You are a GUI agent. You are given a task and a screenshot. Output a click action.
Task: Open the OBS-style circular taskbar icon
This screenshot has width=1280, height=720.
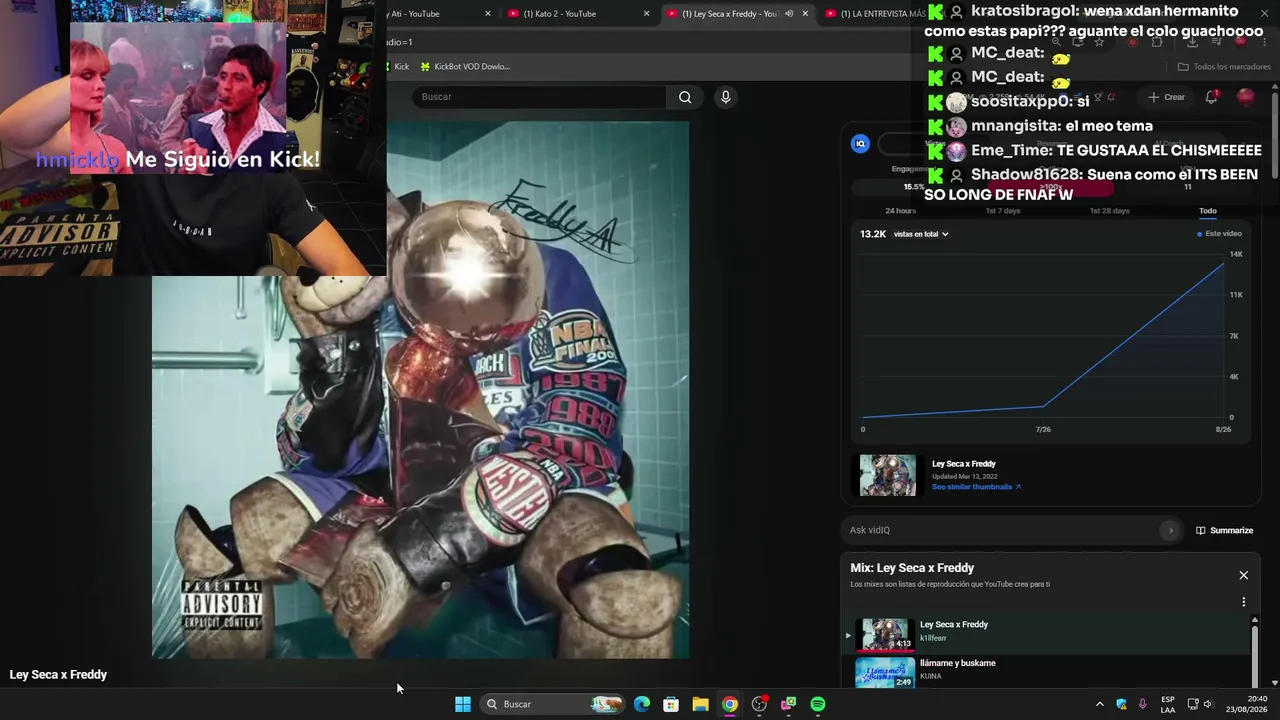pyautogui.click(x=759, y=704)
